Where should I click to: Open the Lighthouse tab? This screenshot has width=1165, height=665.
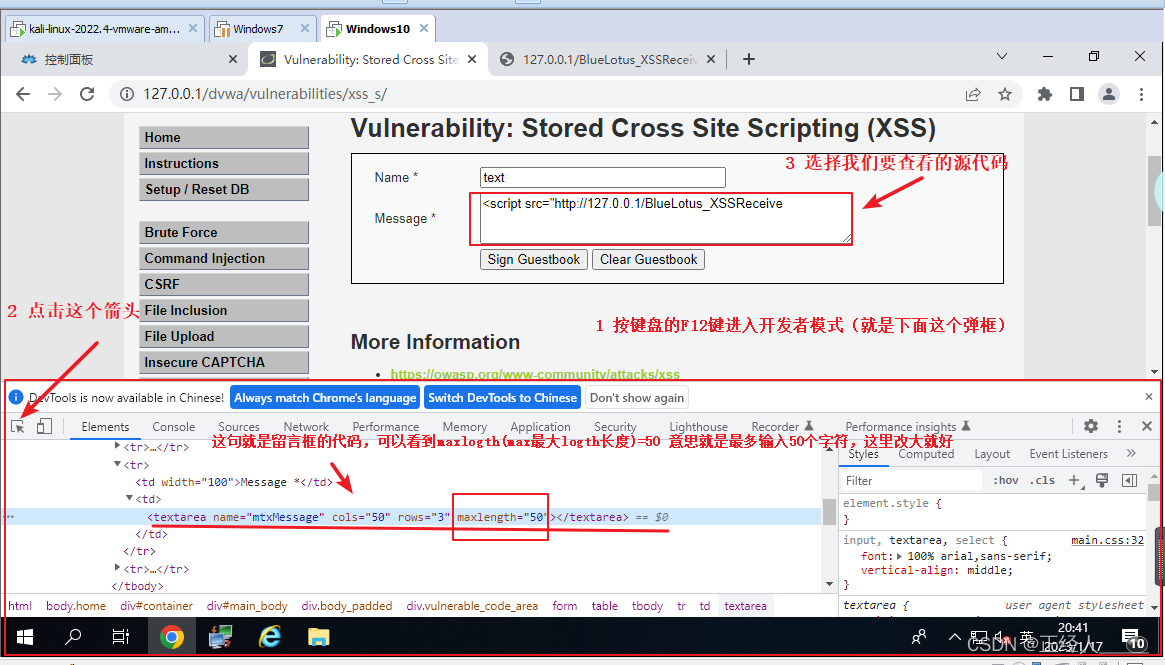pos(698,426)
